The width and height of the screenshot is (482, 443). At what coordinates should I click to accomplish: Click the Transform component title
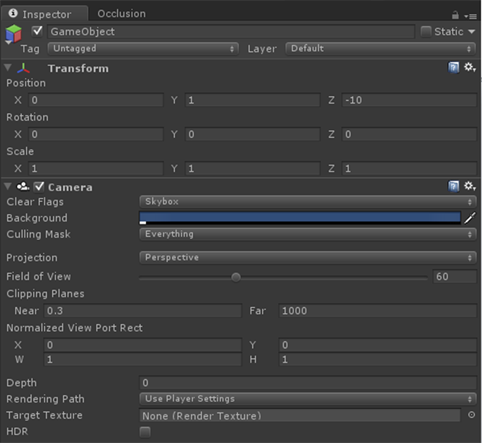point(78,68)
